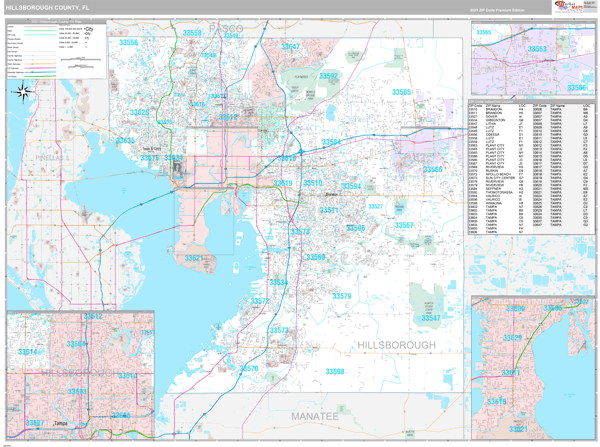
Task: Select ZIP code 33596 on the map
Action: (x=356, y=228)
